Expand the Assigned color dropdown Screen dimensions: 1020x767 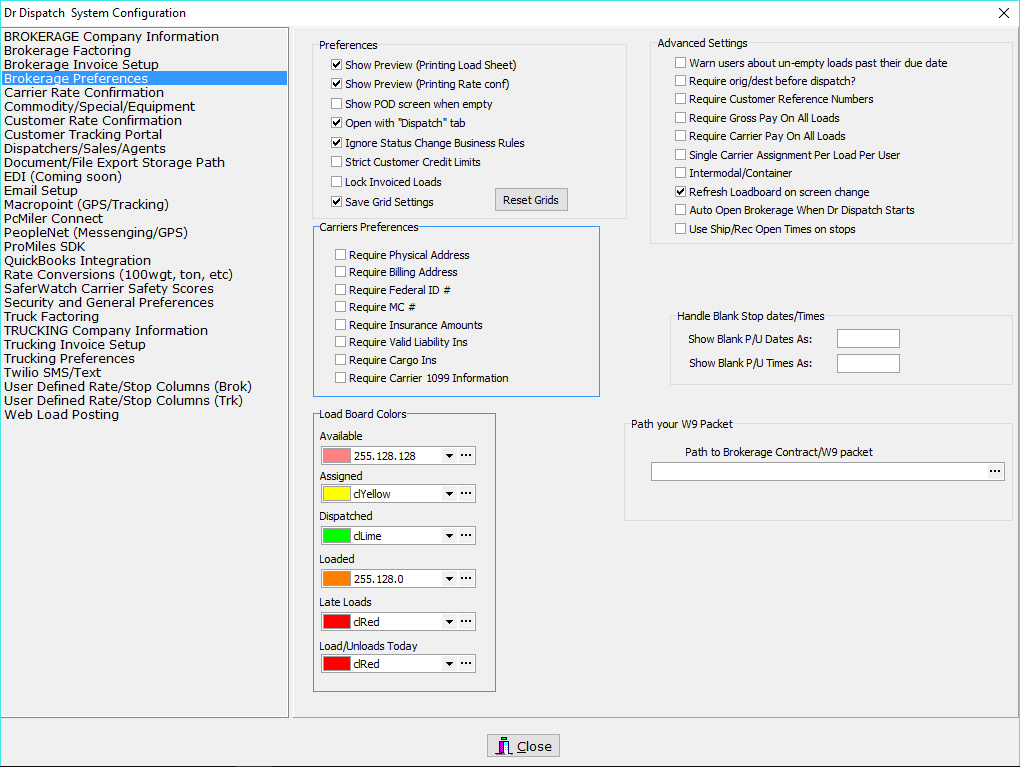[x=449, y=494]
